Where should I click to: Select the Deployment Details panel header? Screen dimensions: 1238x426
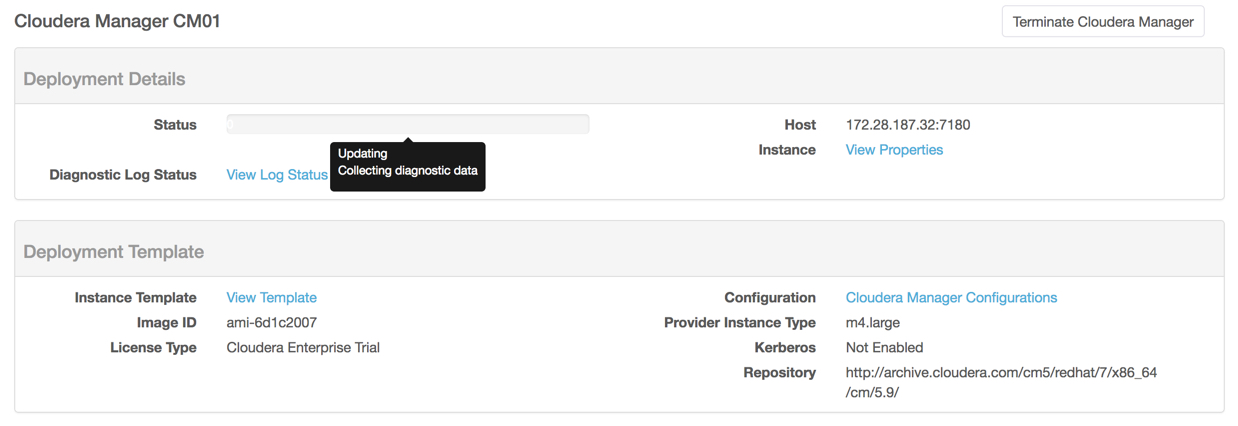[619, 79]
